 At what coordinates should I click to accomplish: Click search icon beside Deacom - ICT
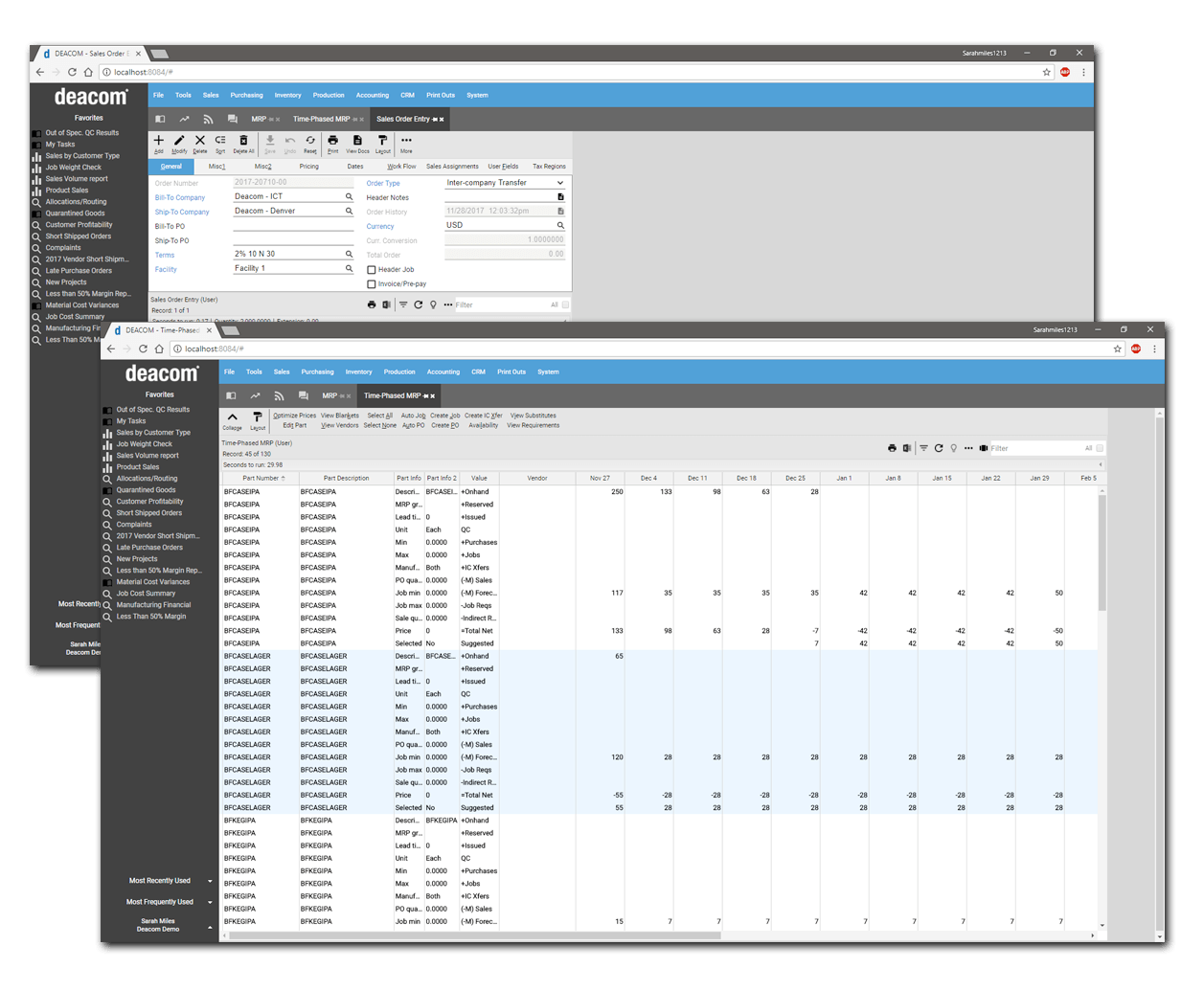(x=349, y=196)
